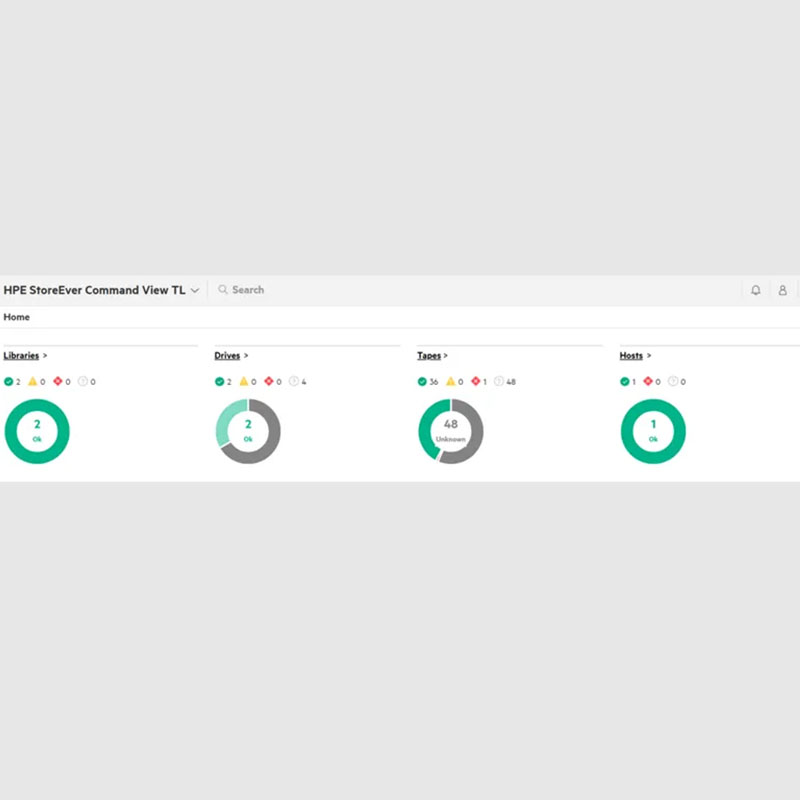Open the notifications bell icon
Image resolution: width=800 pixels, height=800 pixels.
755,290
